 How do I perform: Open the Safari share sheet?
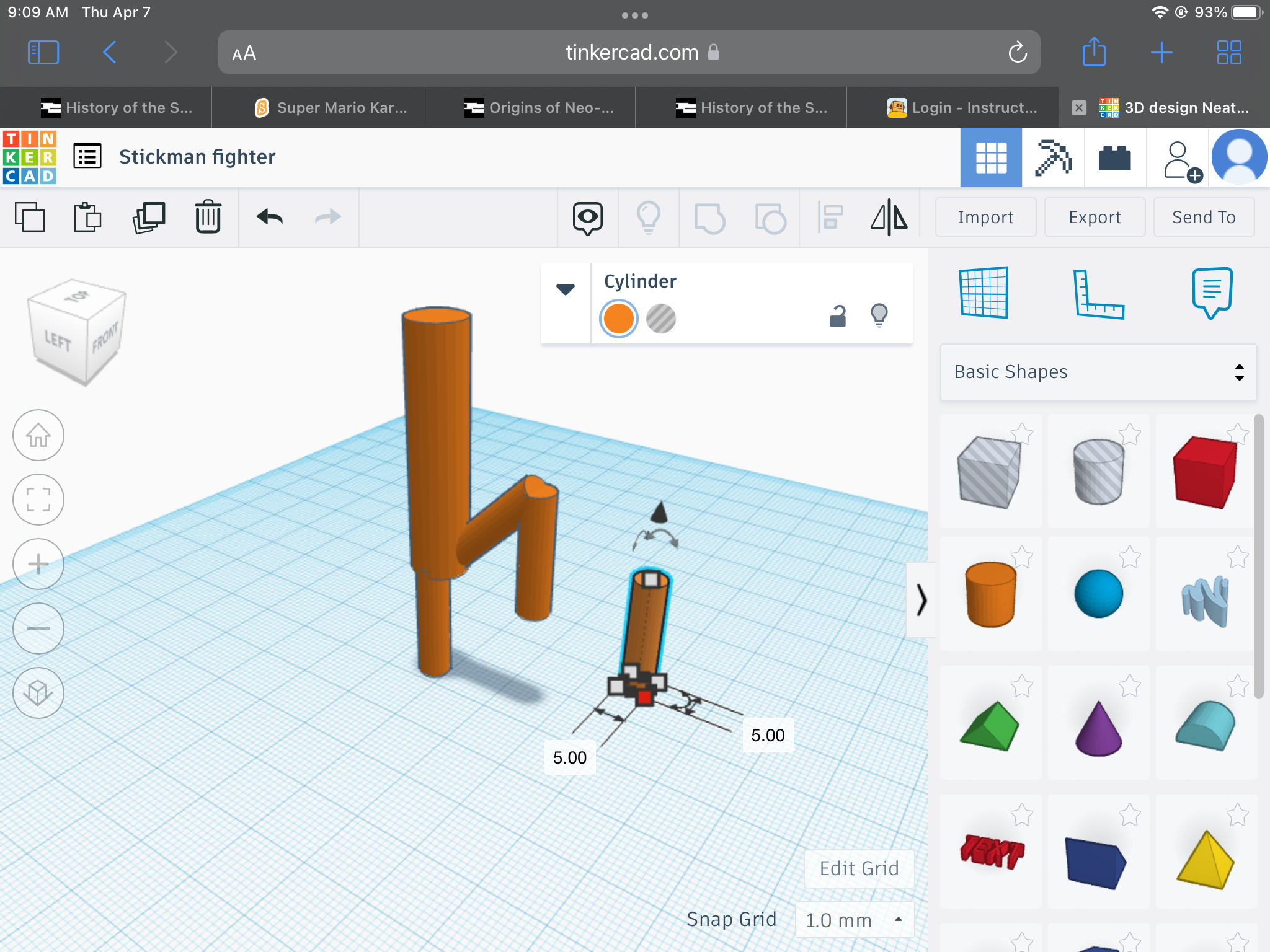(x=1094, y=51)
